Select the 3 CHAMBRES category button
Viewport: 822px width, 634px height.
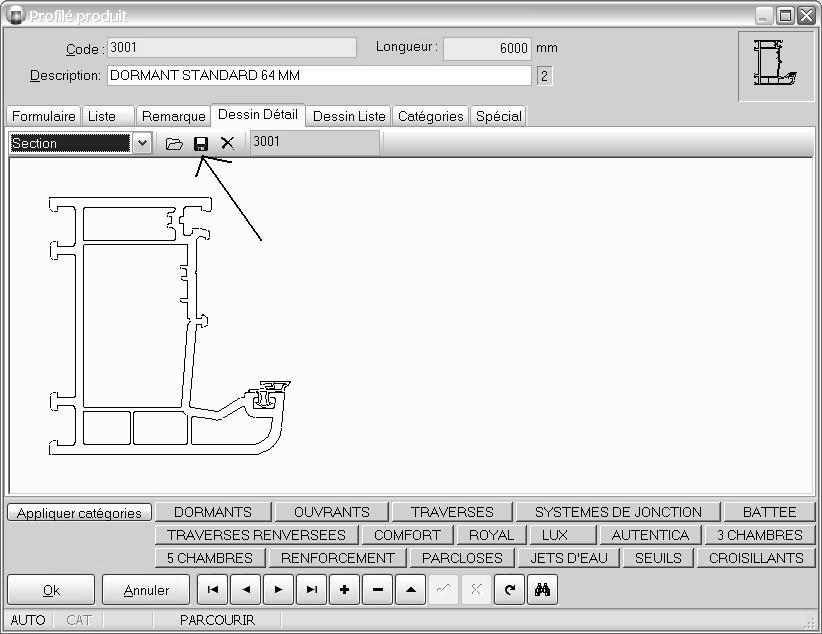coord(760,535)
